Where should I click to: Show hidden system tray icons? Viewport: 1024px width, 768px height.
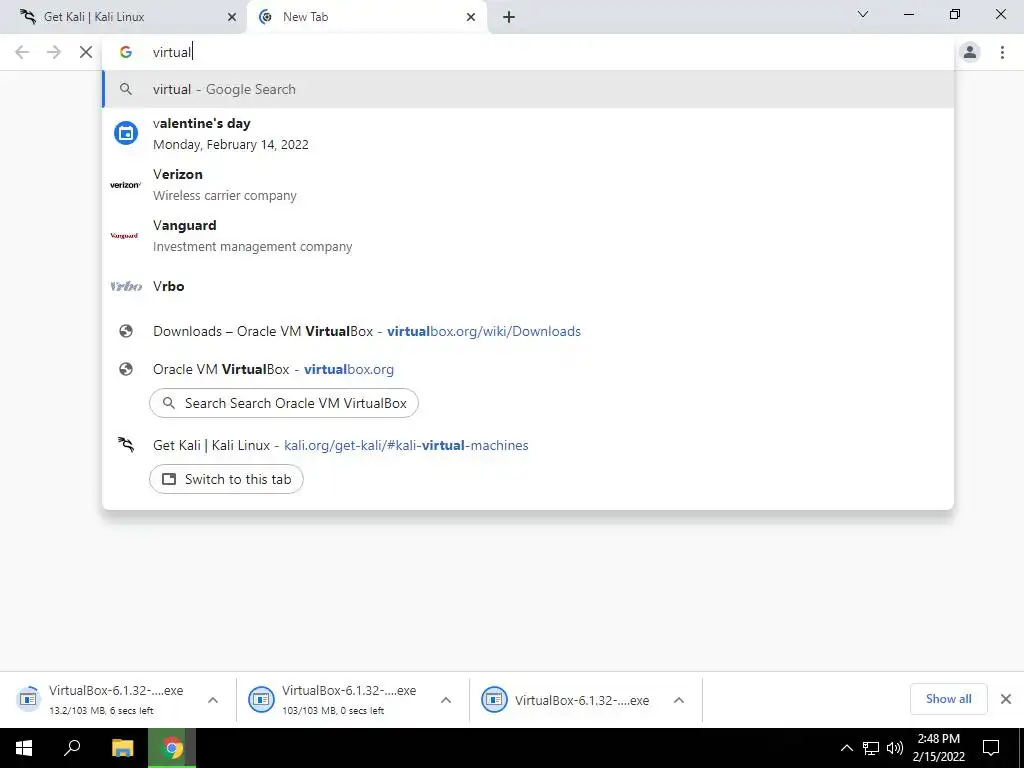846,748
